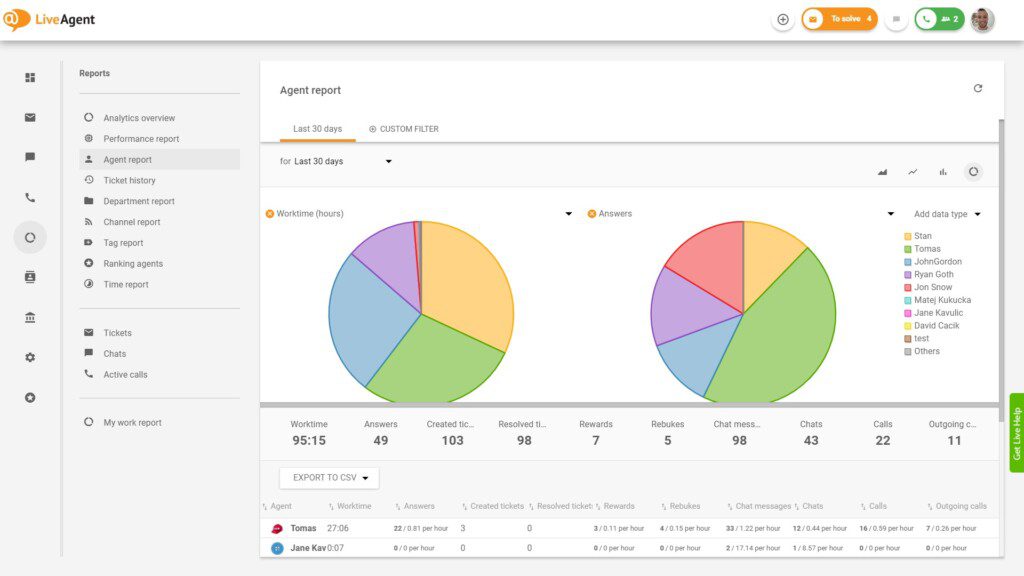Click the plus icon in top bar

[783, 19]
